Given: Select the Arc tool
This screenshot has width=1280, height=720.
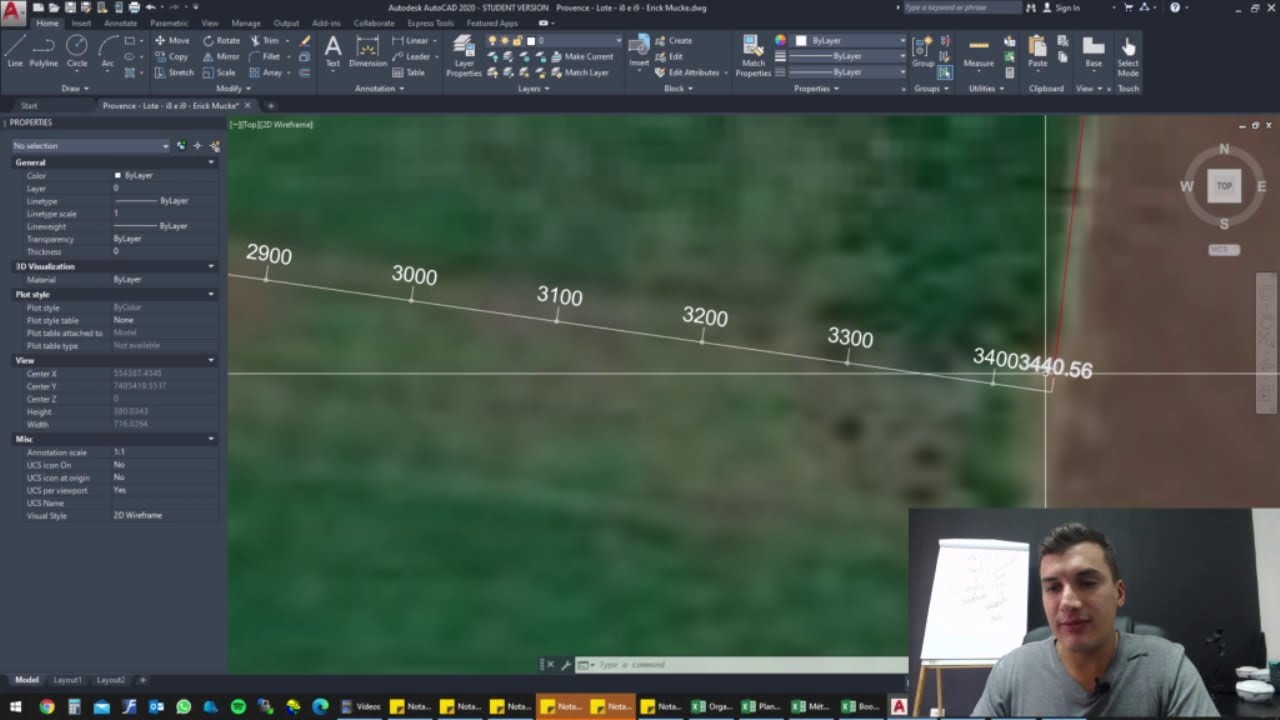Looking at the screenshot, I should pyautogui.click(x=107, y=51).
